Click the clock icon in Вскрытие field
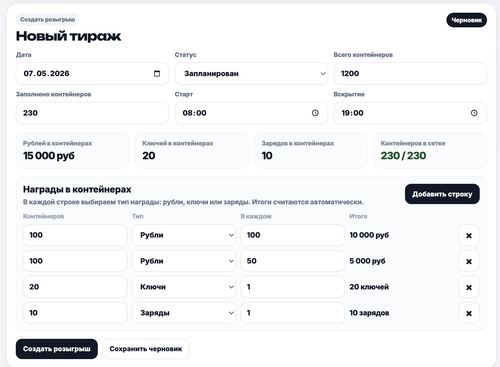This screenshot has height=367, width=500. coord(474,113)
